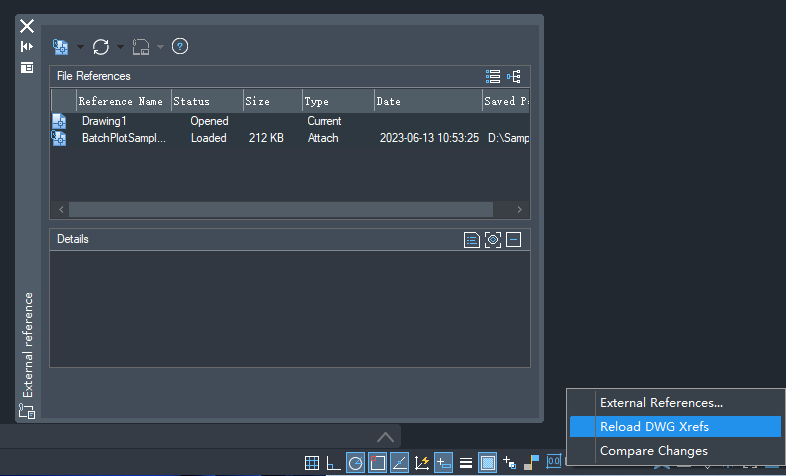Select Reload DWG Xrefs menu item
The image size is (786, 476).
[x=654, y=426]
